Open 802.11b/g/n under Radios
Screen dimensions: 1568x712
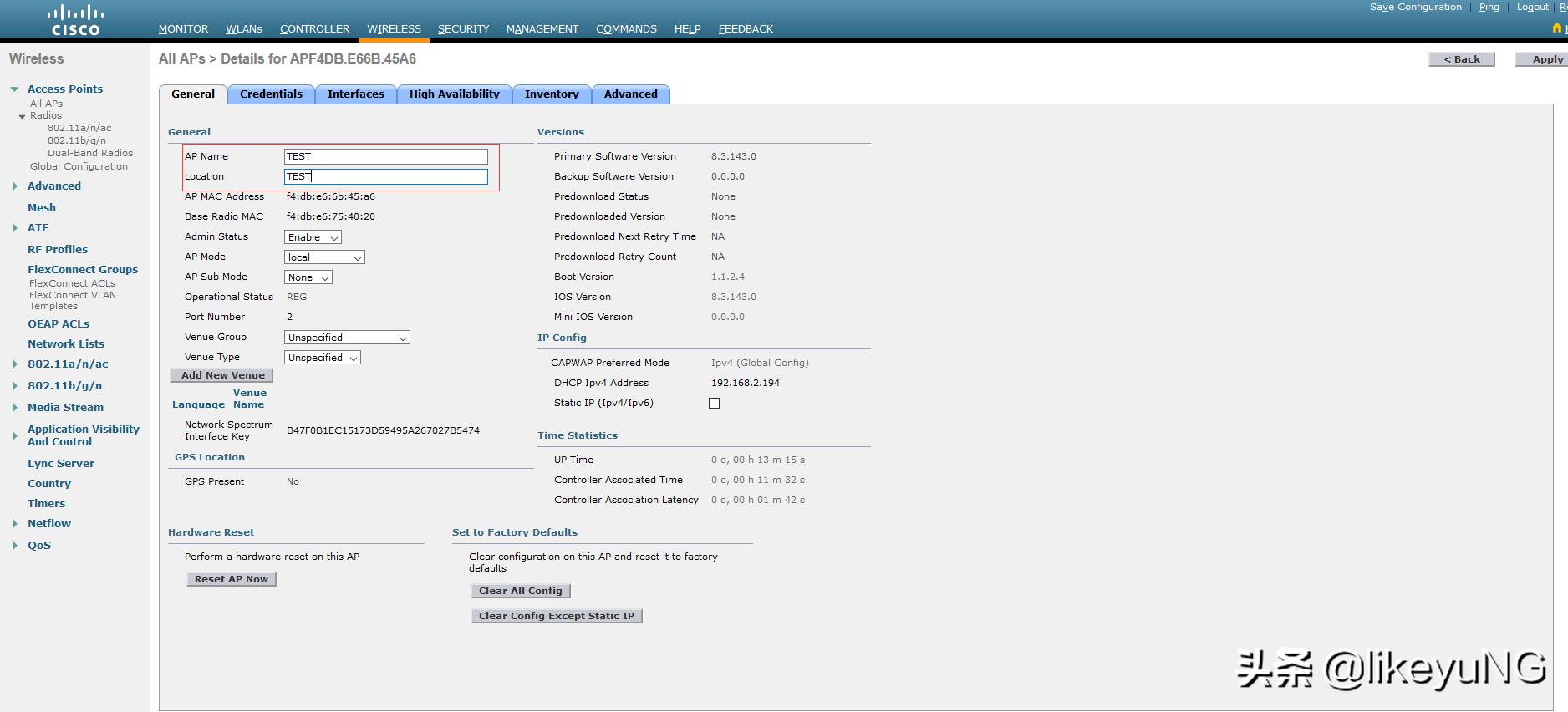click(77, 140)
